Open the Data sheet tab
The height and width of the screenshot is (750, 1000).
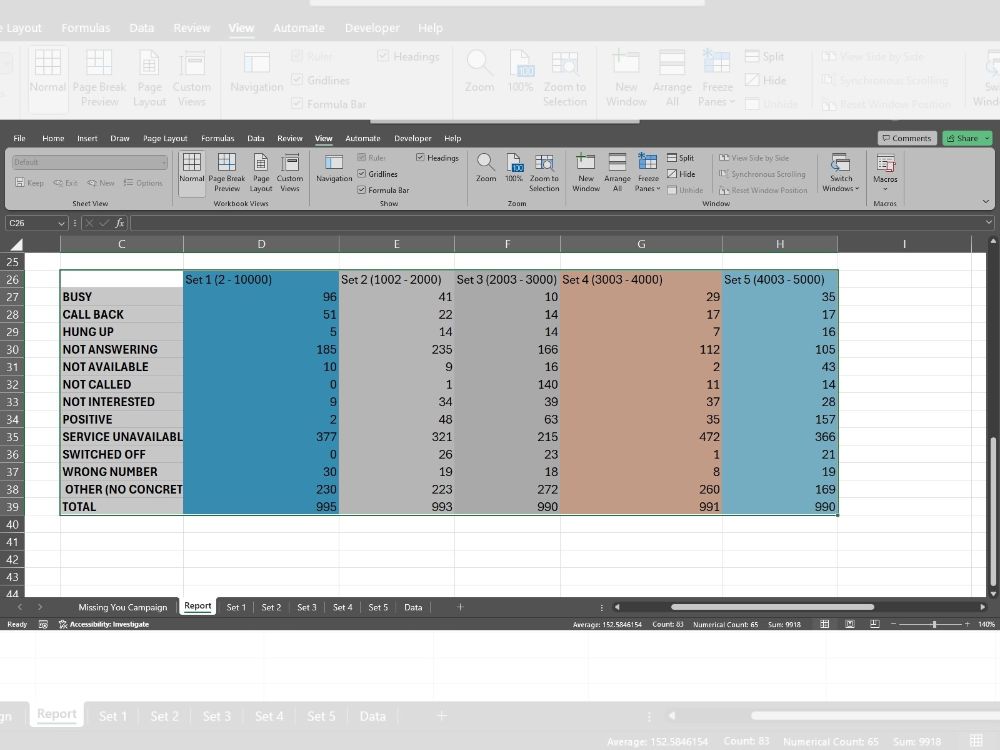pyautogui.click(x=413, y=607)
